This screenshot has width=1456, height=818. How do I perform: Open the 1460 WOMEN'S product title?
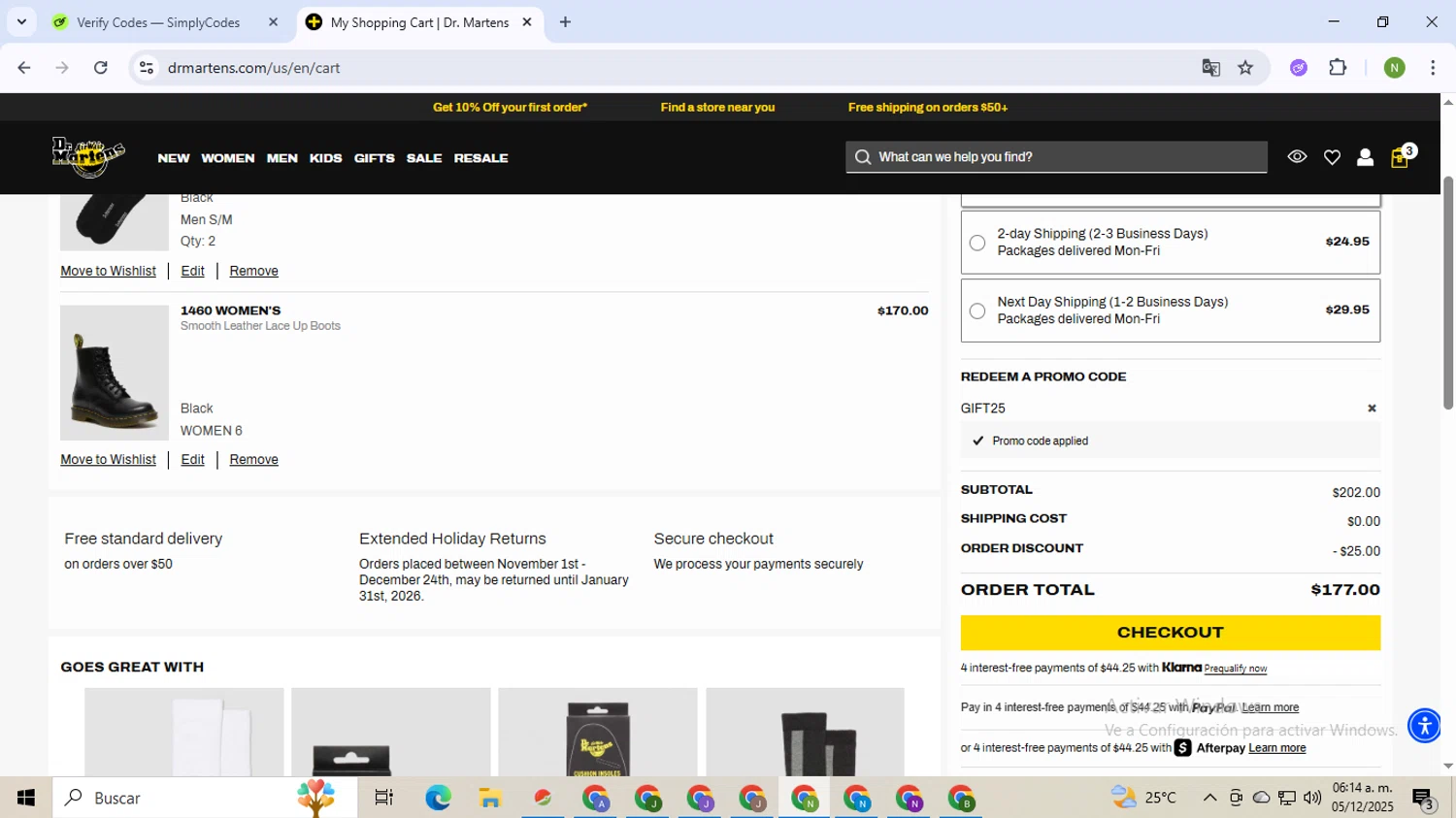point(230,311)
